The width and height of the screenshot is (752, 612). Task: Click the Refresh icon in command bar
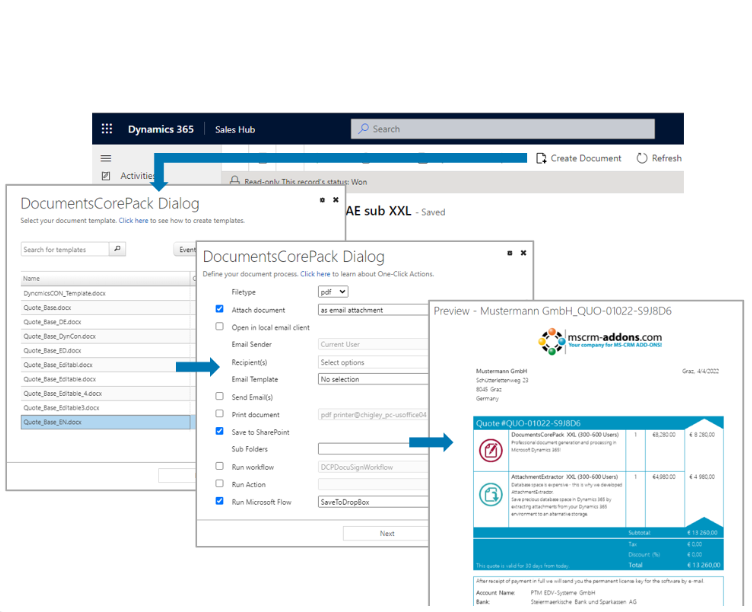pyautogui.click(x=642, y=158)
